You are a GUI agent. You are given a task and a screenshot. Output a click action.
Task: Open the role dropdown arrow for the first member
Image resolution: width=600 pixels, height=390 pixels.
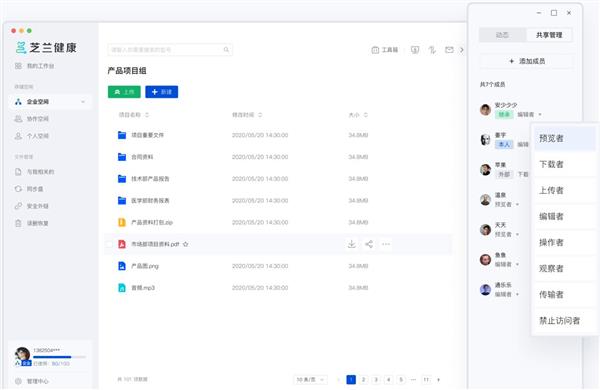click(540, 114)
